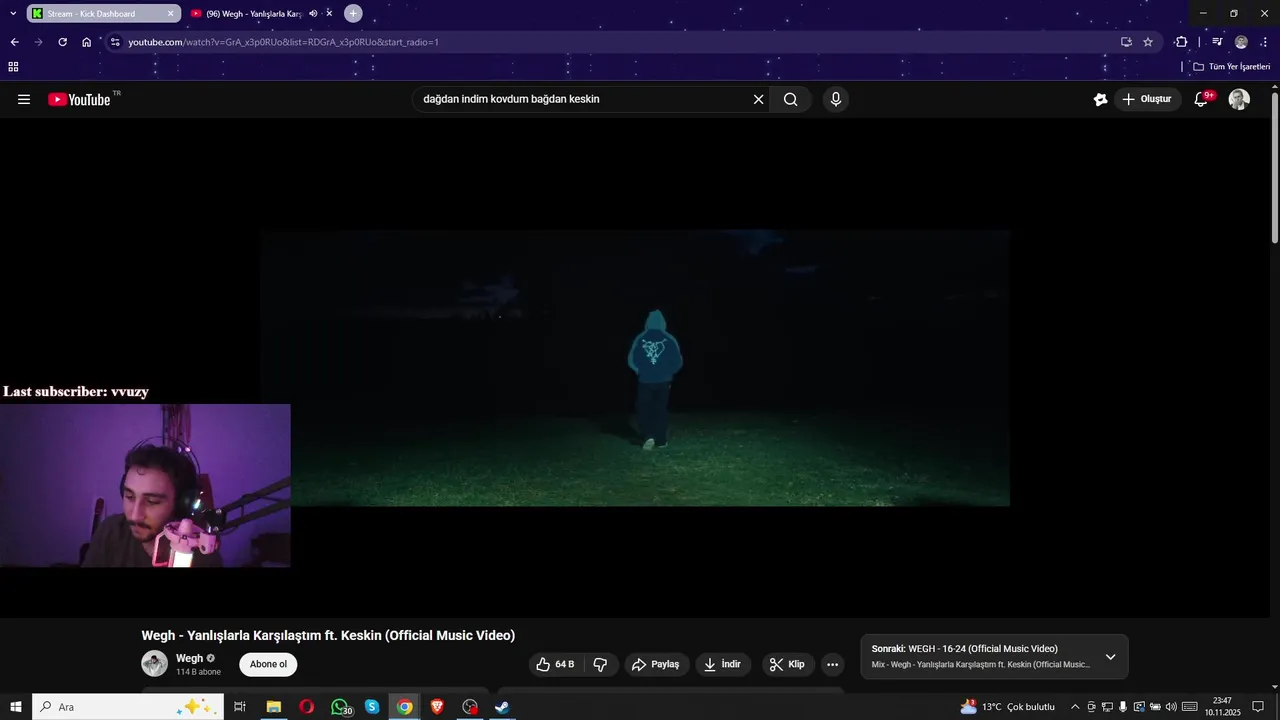The image size is (1280, 720).
Task: Open File Explorer from taskbar
Action: point(273,707)
